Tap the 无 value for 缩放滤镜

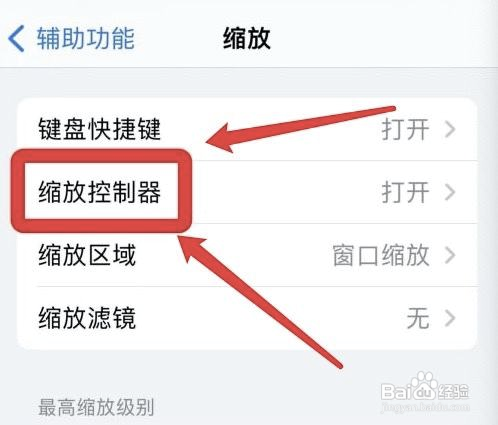point(418,318)
